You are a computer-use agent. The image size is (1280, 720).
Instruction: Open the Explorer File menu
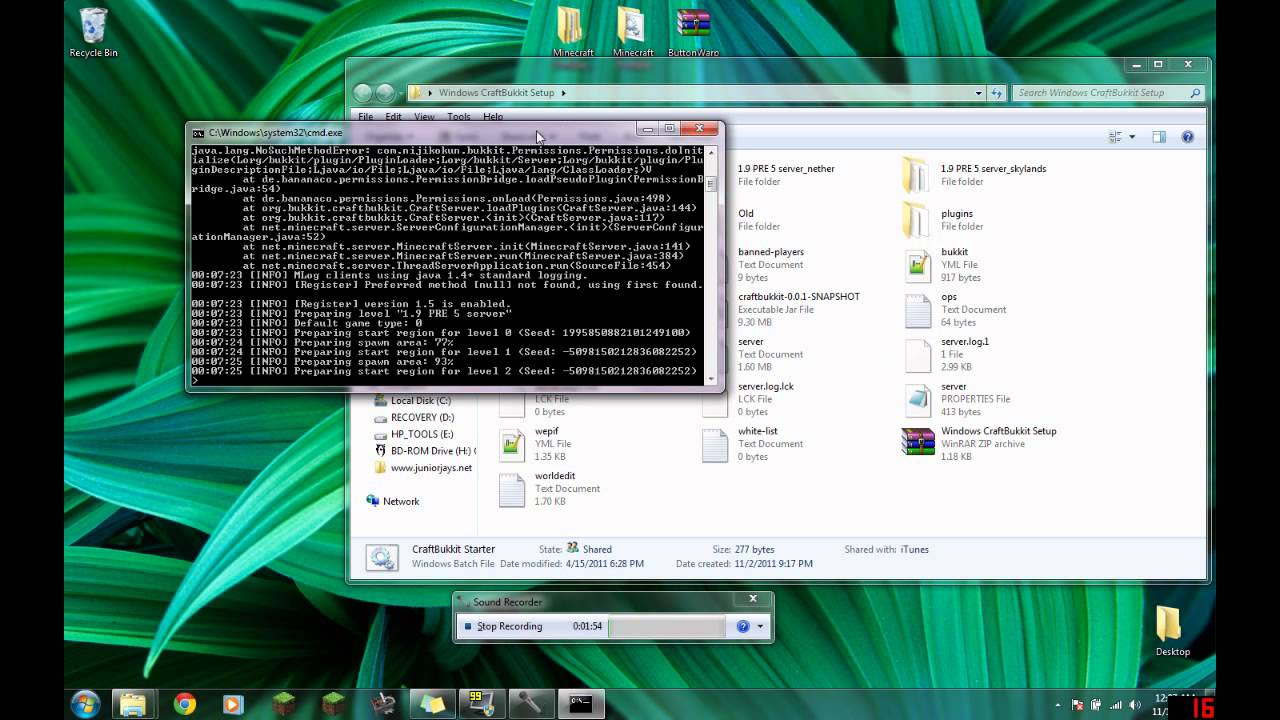click(x=366, y=117)
